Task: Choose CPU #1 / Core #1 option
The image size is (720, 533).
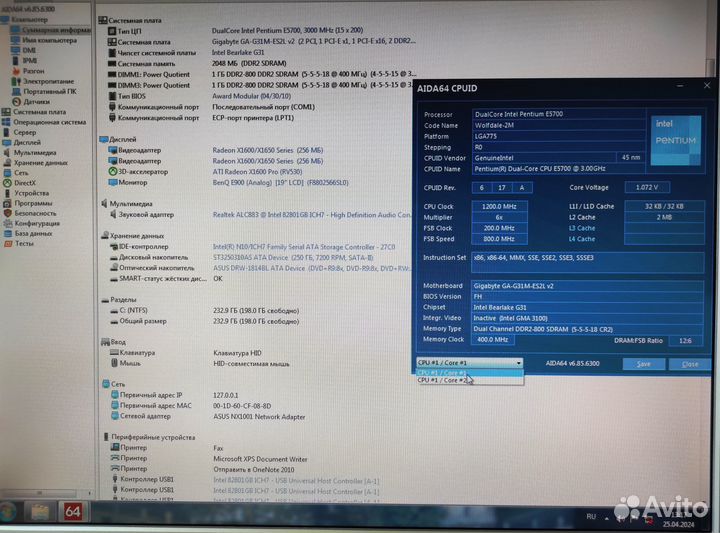Action: click(x=469, y=373)
